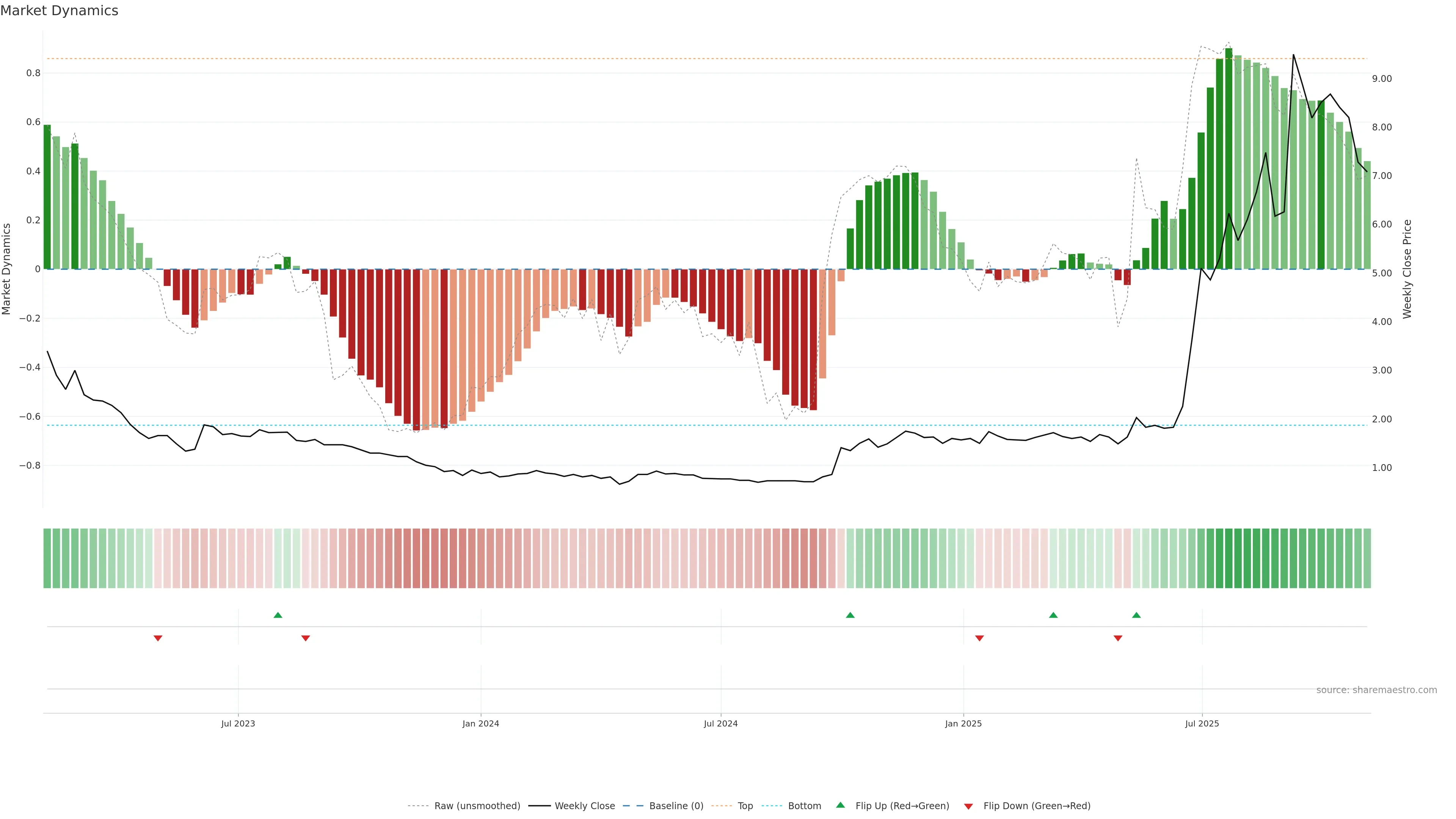This screenshot has height=819, width=1456.
Task: Click the red flip-down triangle just after Jan 2025
Action: [x=979, y=638]
